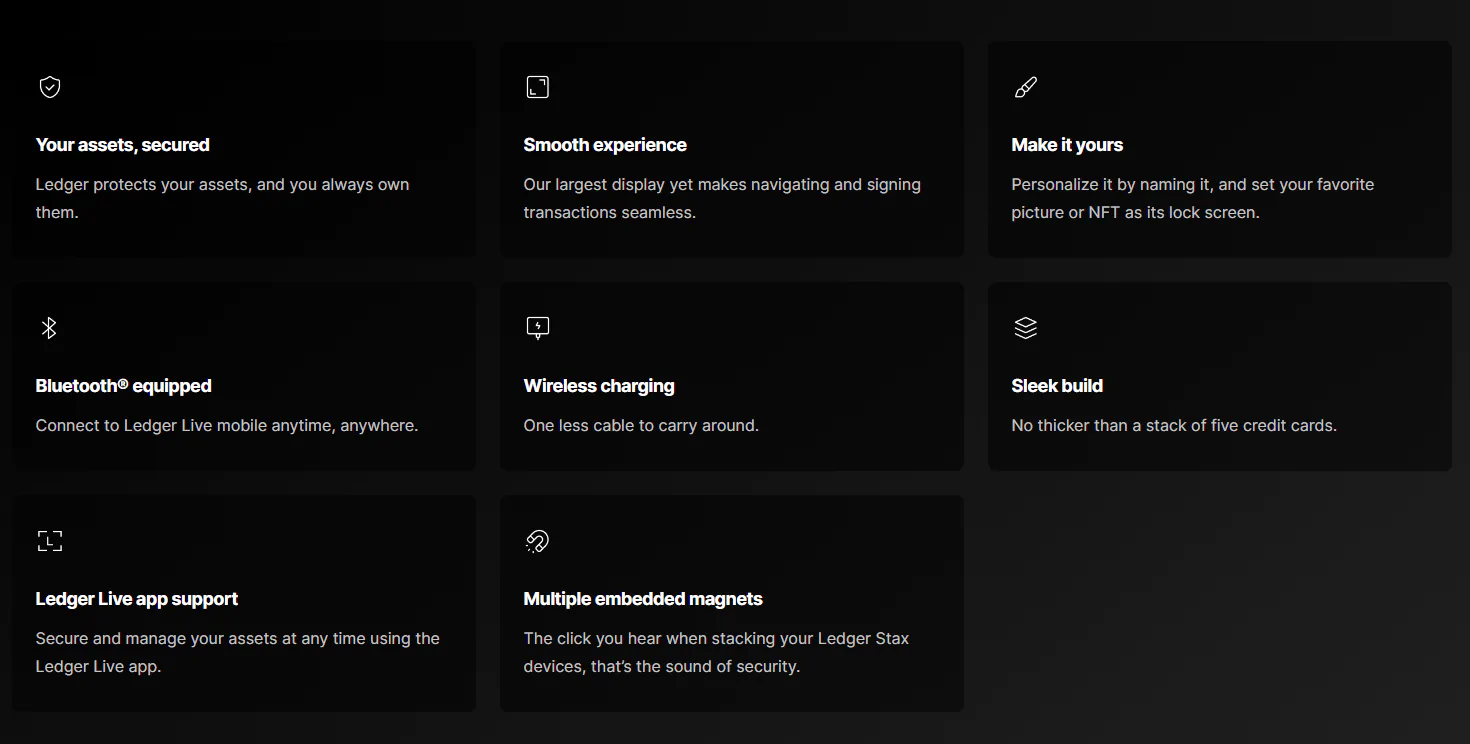The image size is (1470, 744).
Task: Click 'Ledger protects your assets' description text
Action: tap(223, 198)
